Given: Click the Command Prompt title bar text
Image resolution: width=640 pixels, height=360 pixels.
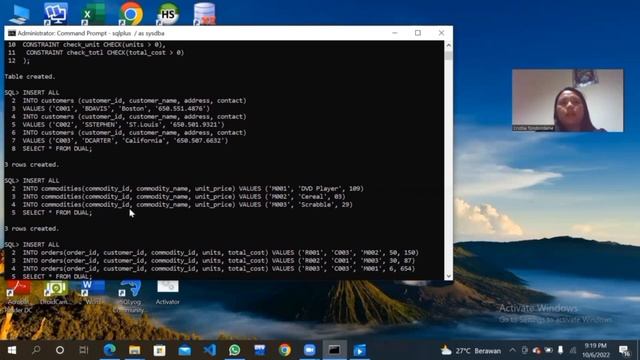Looking at the screenshot, I should point(91,33).
